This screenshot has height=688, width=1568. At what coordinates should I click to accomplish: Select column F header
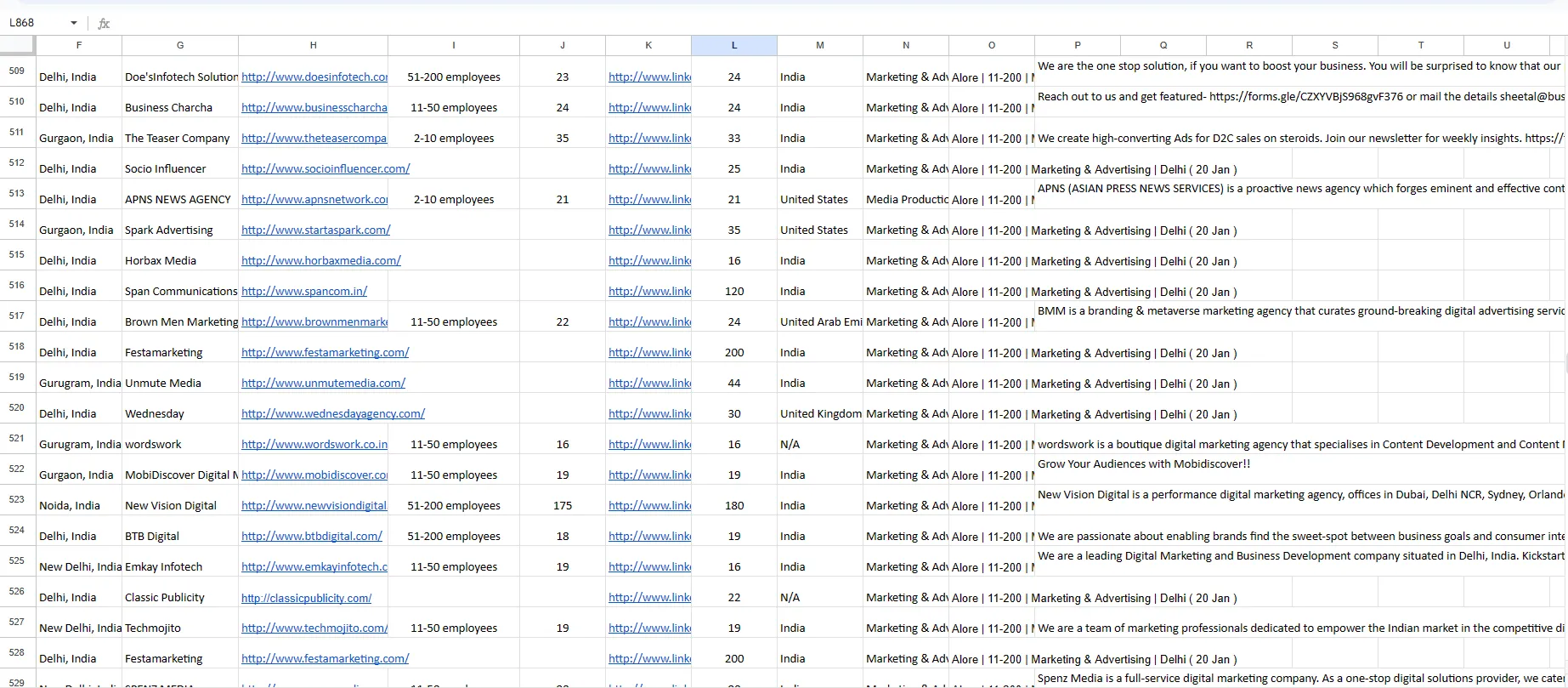click(79, 45)
